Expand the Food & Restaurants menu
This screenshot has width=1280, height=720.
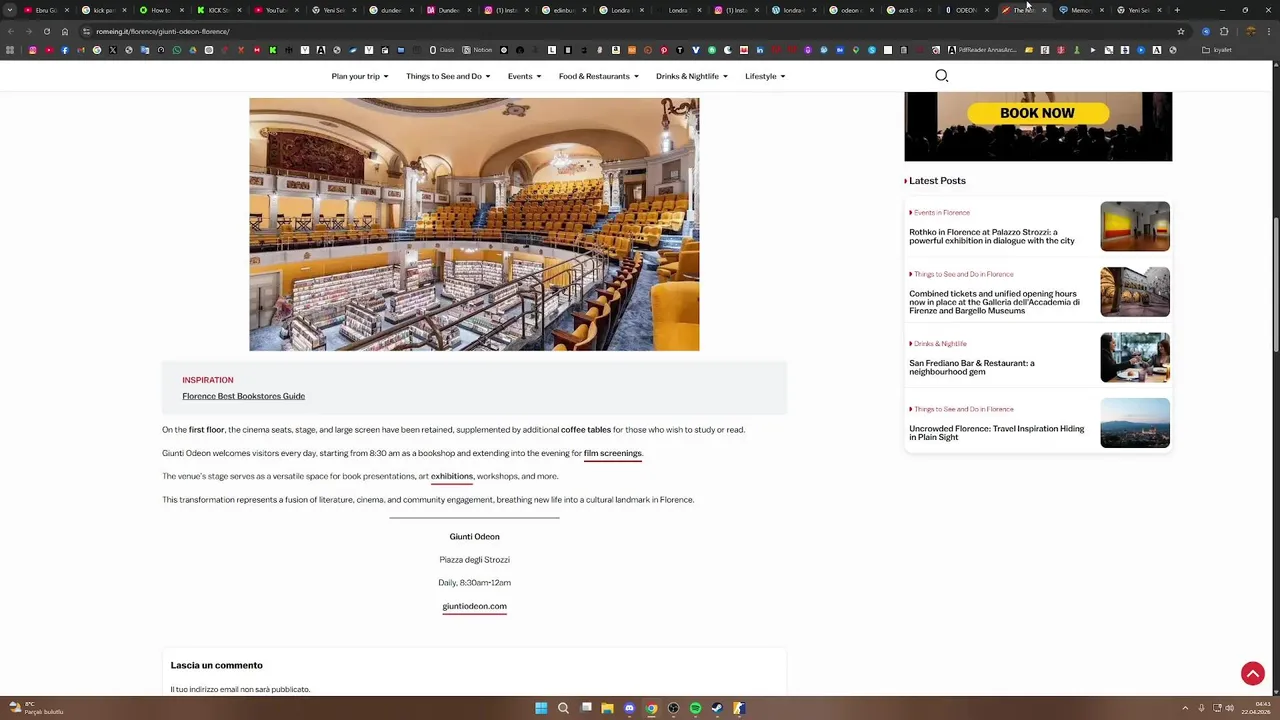[x=599, y=76]
